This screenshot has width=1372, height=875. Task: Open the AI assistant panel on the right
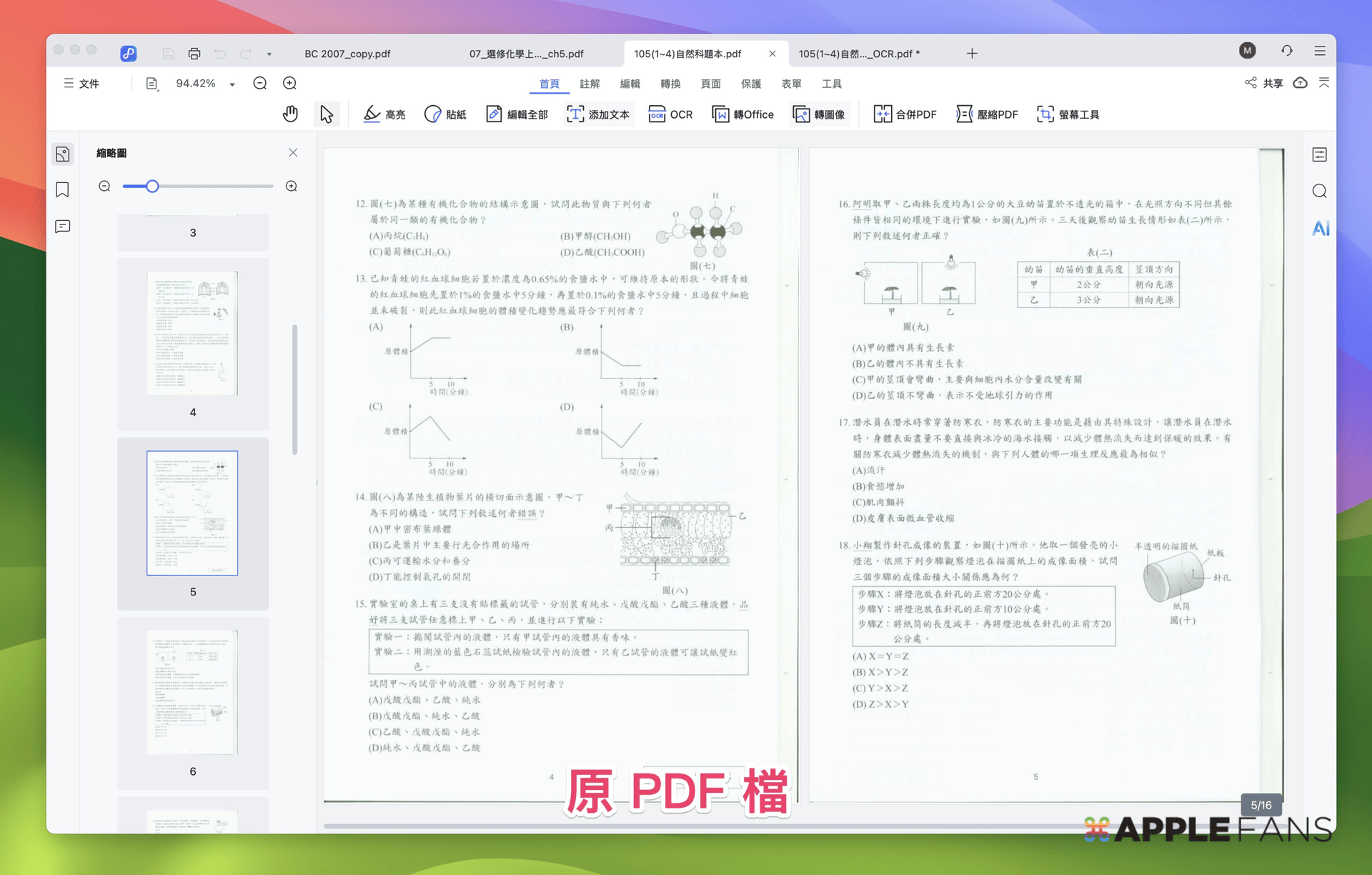coord(1320,227)
